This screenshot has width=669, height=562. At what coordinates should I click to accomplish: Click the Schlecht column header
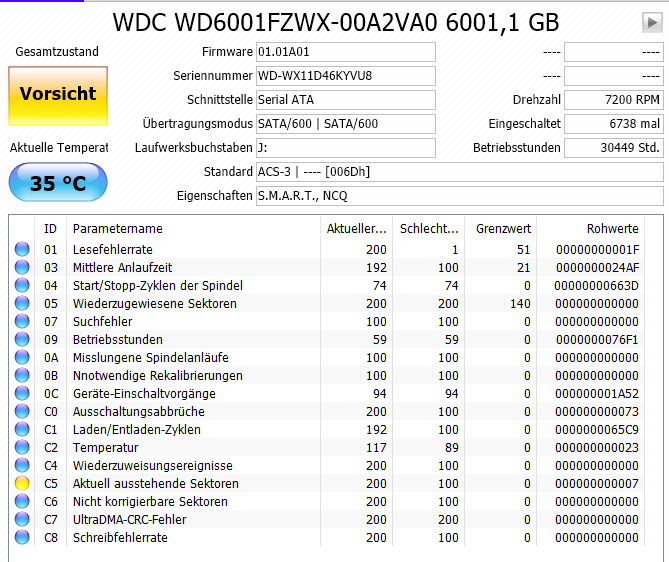pyautogui.click(x=429, y=229)
